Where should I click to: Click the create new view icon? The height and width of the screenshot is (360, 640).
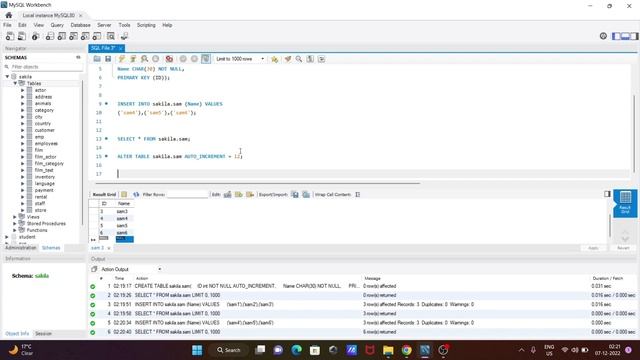[x=73, y=36]
